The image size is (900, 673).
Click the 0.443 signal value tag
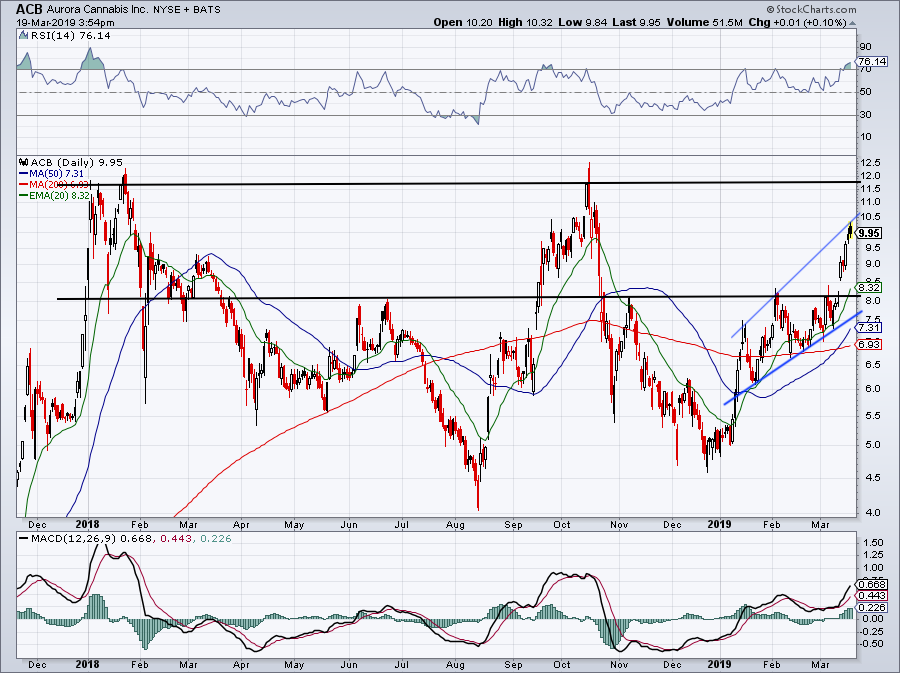pyautogui.click(x=871, y=596)
